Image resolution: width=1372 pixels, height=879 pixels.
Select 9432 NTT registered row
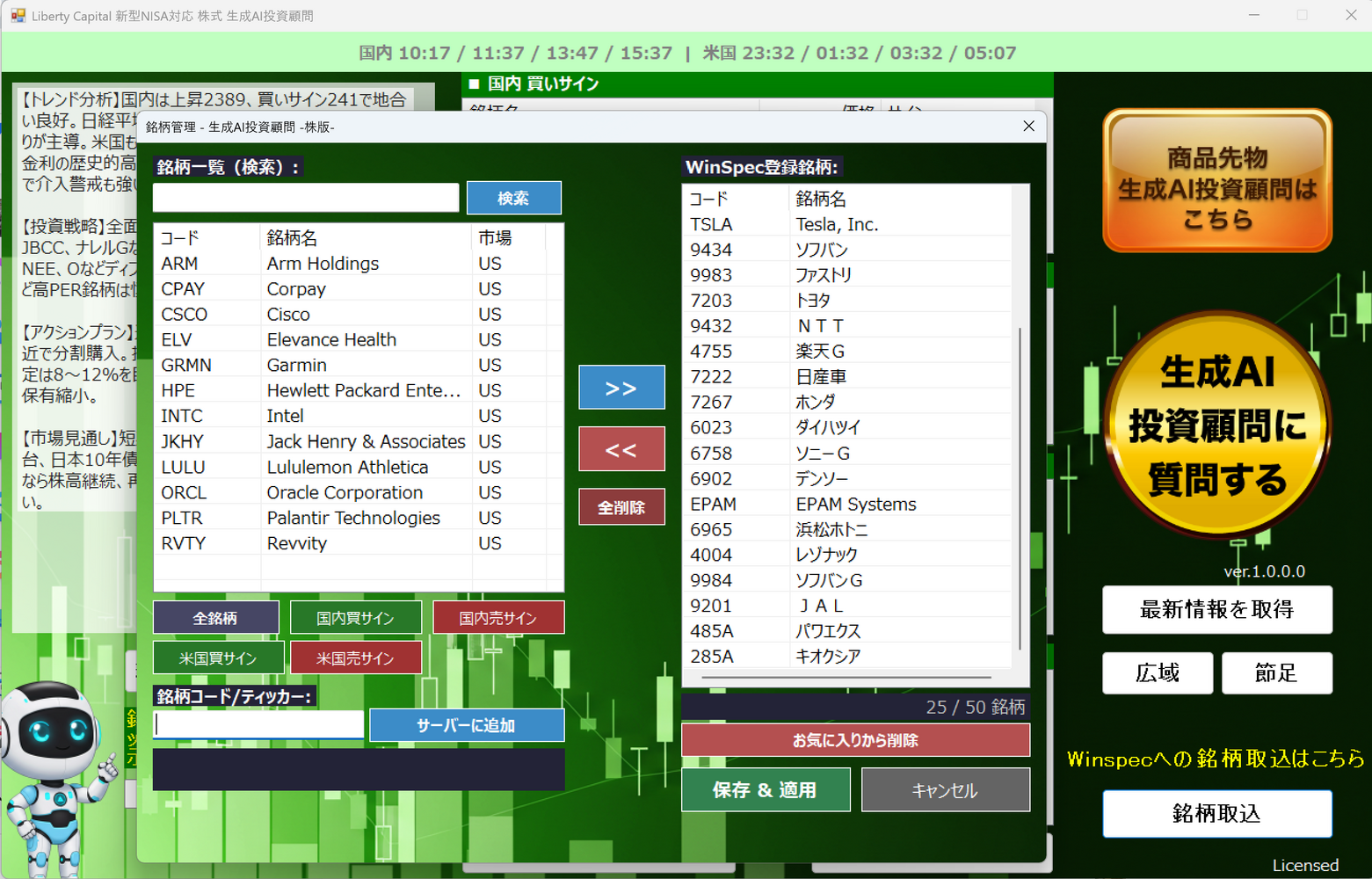point(848,327)
